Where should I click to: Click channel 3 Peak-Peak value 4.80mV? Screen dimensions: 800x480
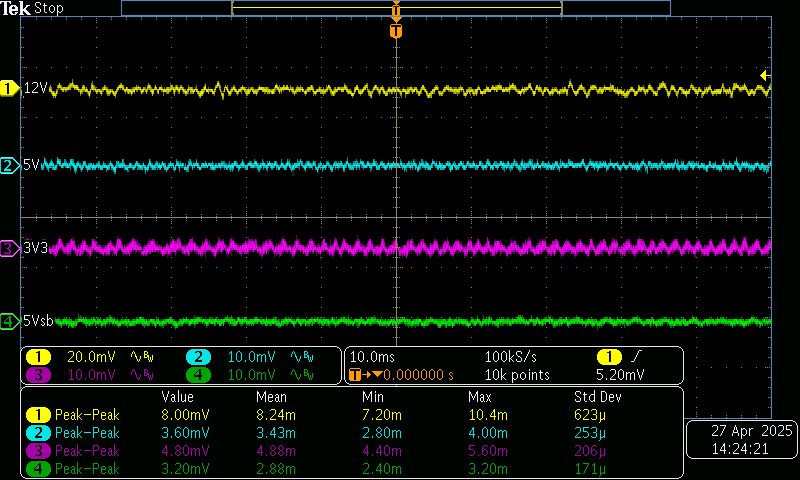coord(185,451)
